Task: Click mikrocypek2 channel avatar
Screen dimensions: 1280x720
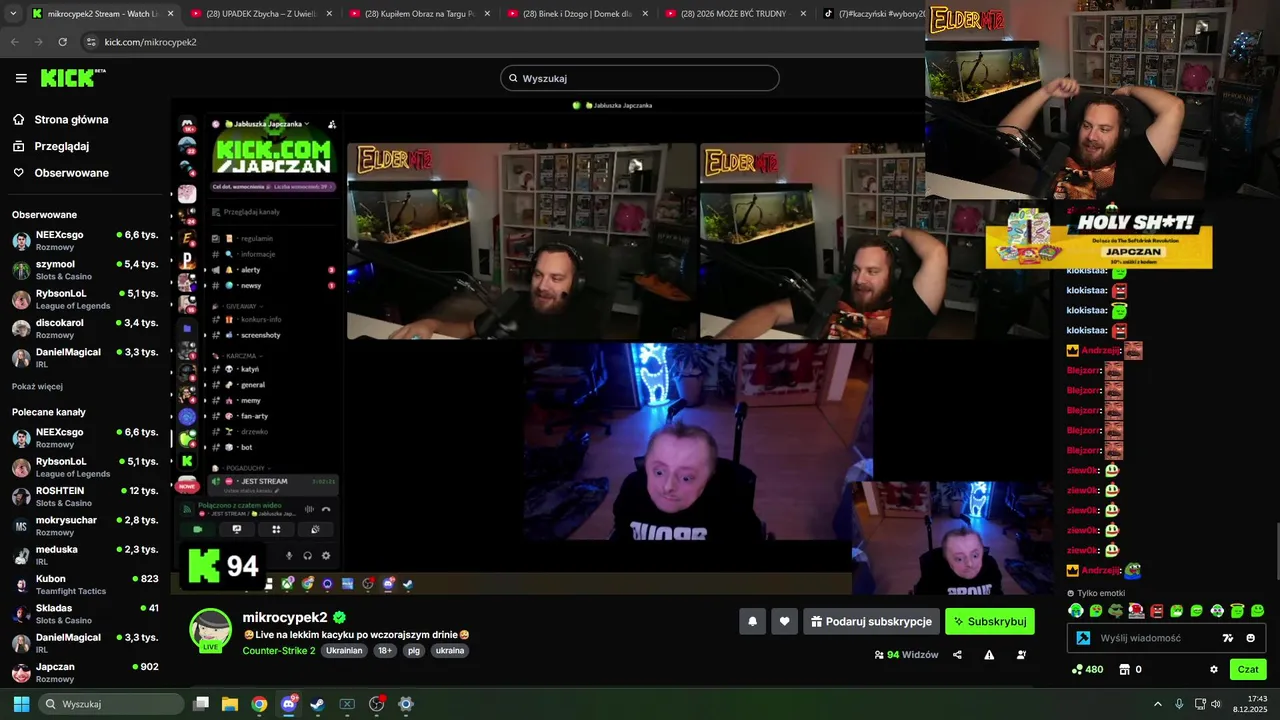Action: point(211,630)
